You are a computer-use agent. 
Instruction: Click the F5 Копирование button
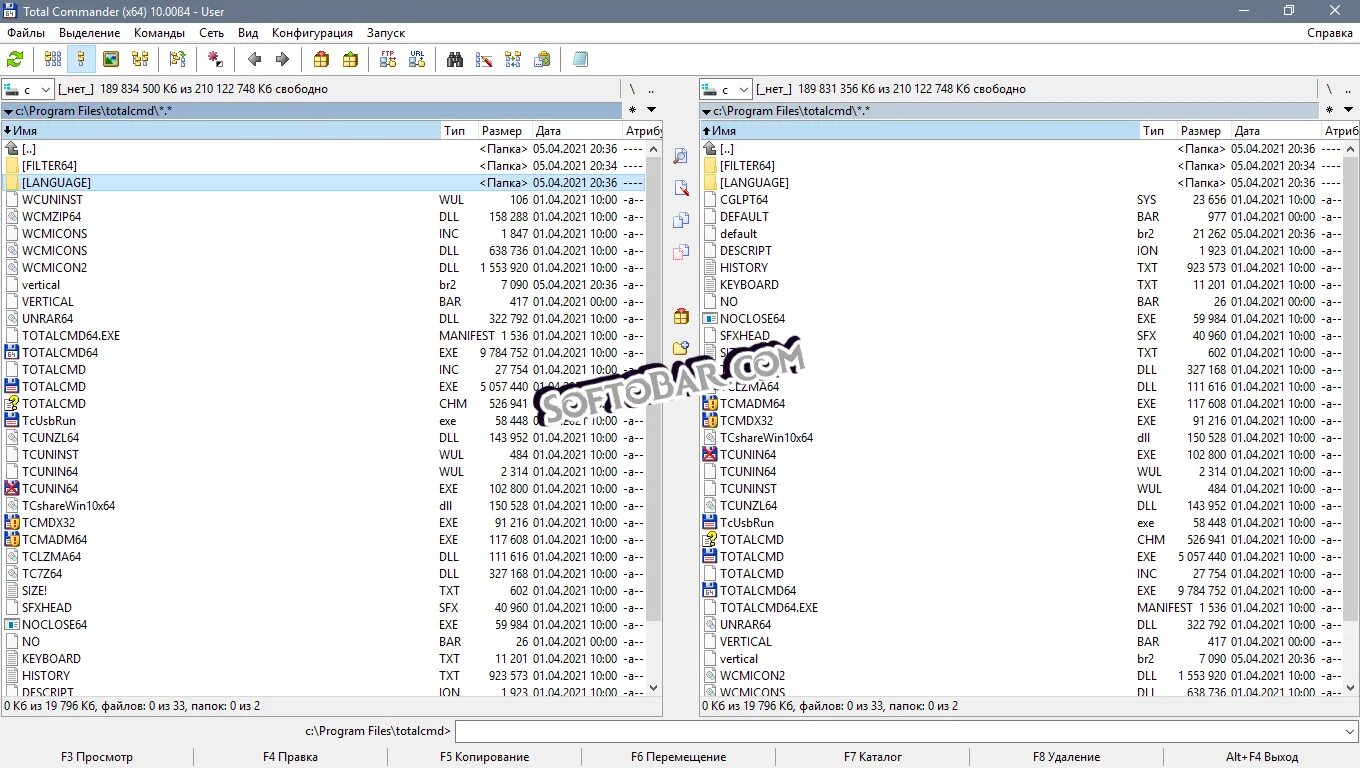point(485,757)
